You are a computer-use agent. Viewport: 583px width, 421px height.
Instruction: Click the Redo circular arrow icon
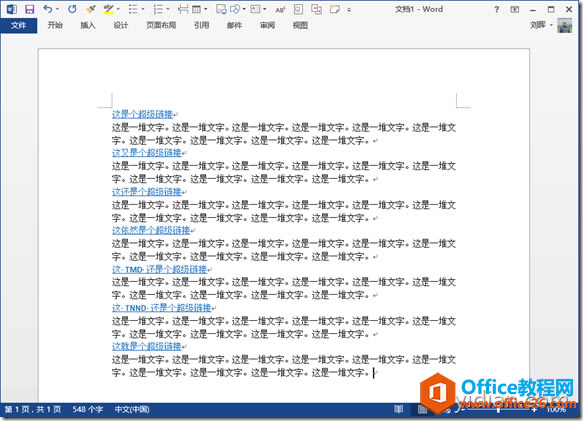click(x=72, y=9)
